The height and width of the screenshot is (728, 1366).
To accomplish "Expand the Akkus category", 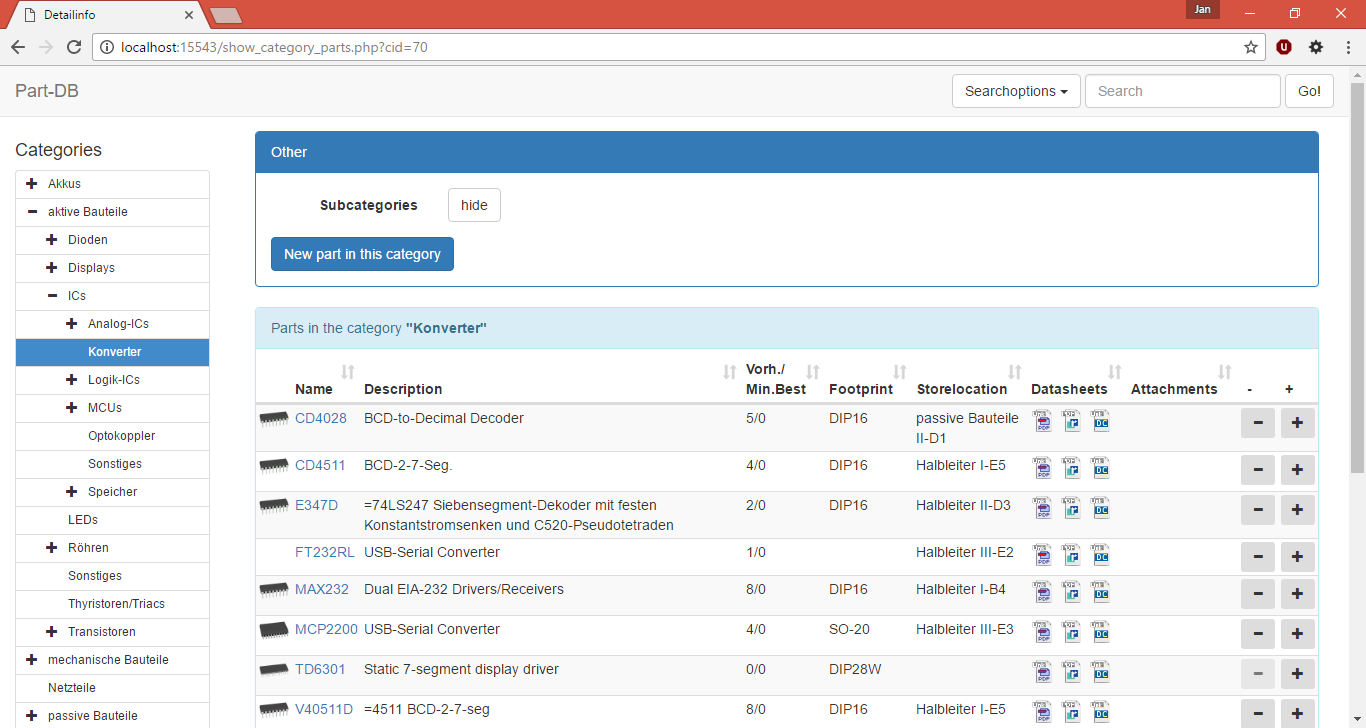I will pos(32,184).
